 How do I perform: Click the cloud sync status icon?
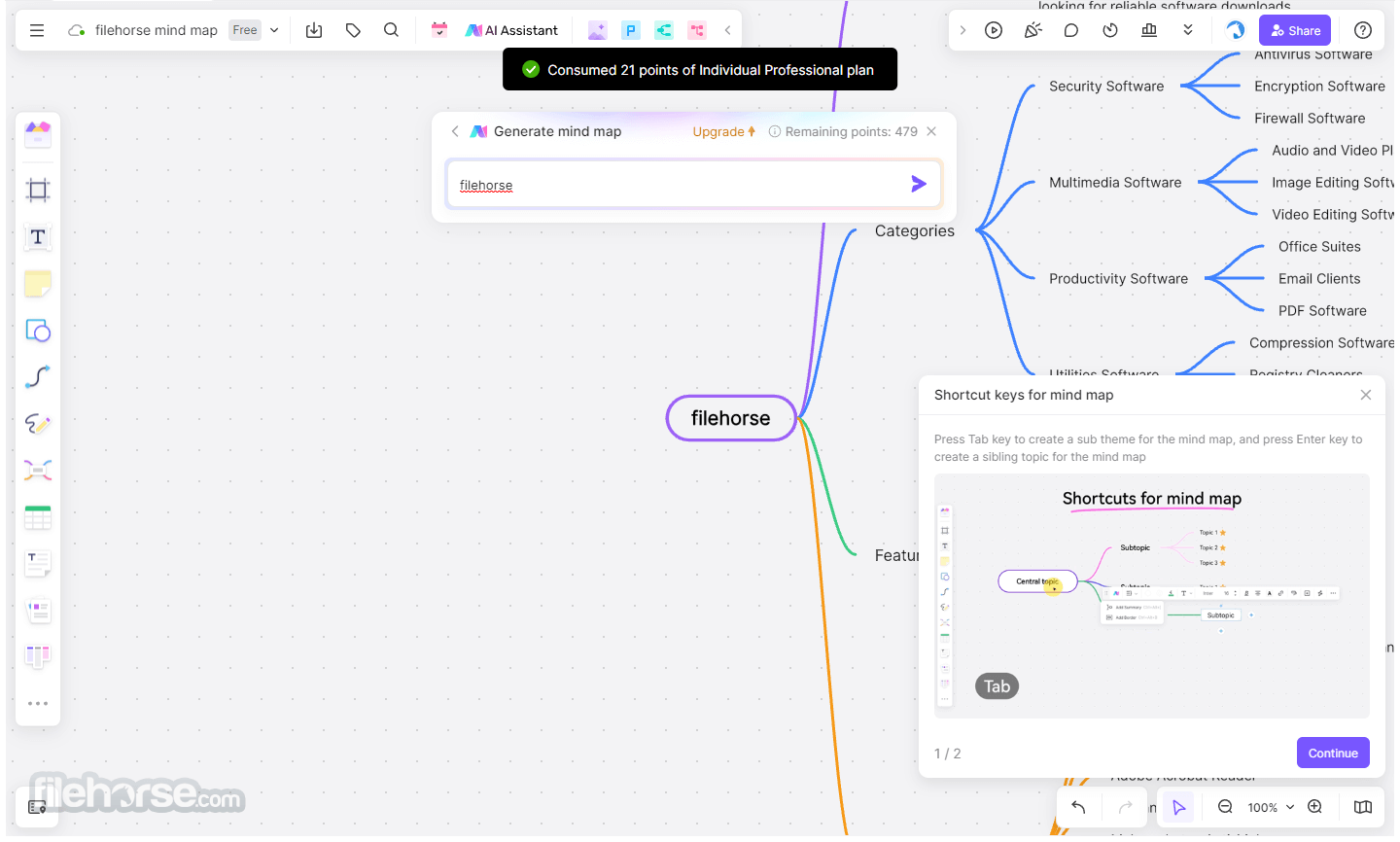76,30
